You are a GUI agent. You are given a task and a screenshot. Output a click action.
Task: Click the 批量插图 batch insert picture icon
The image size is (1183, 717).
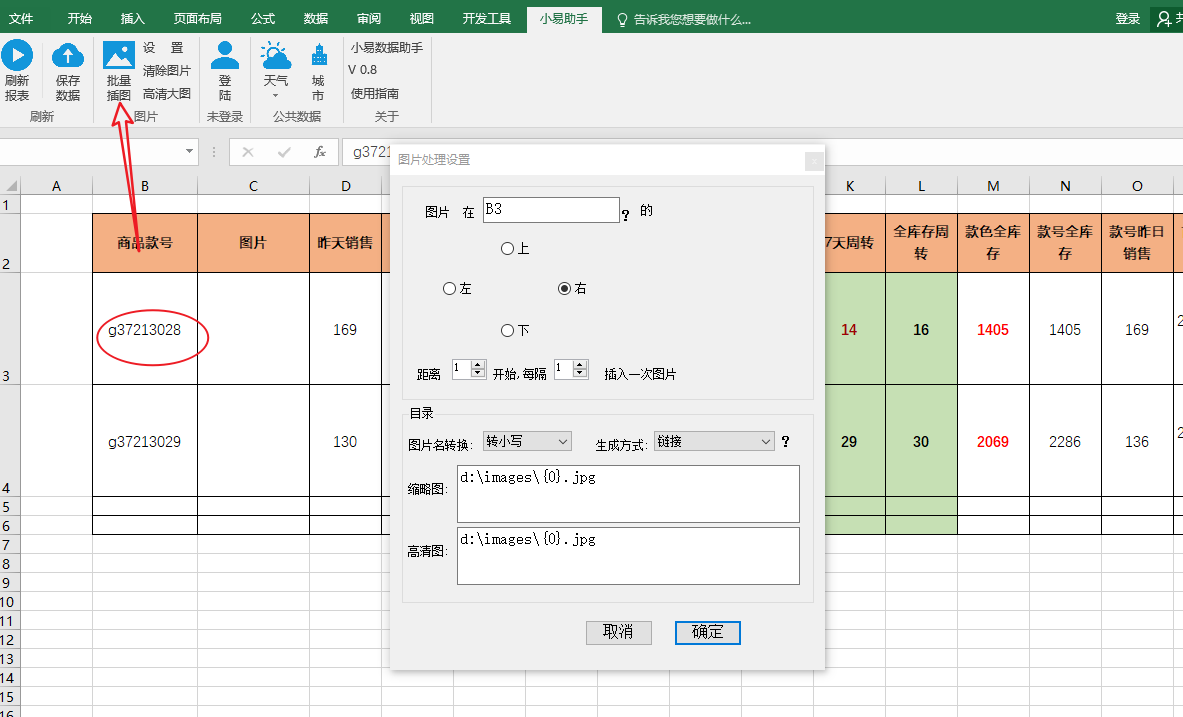[x=119, y=56]
